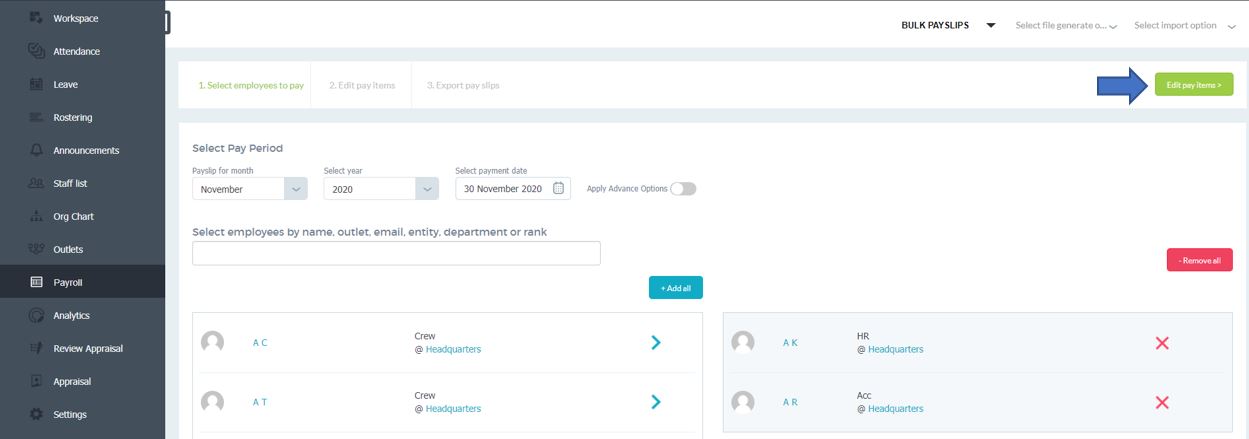Expand Select import option dropdown
The width and height of the screenshot is (1249, 439).
[1185, 25]
